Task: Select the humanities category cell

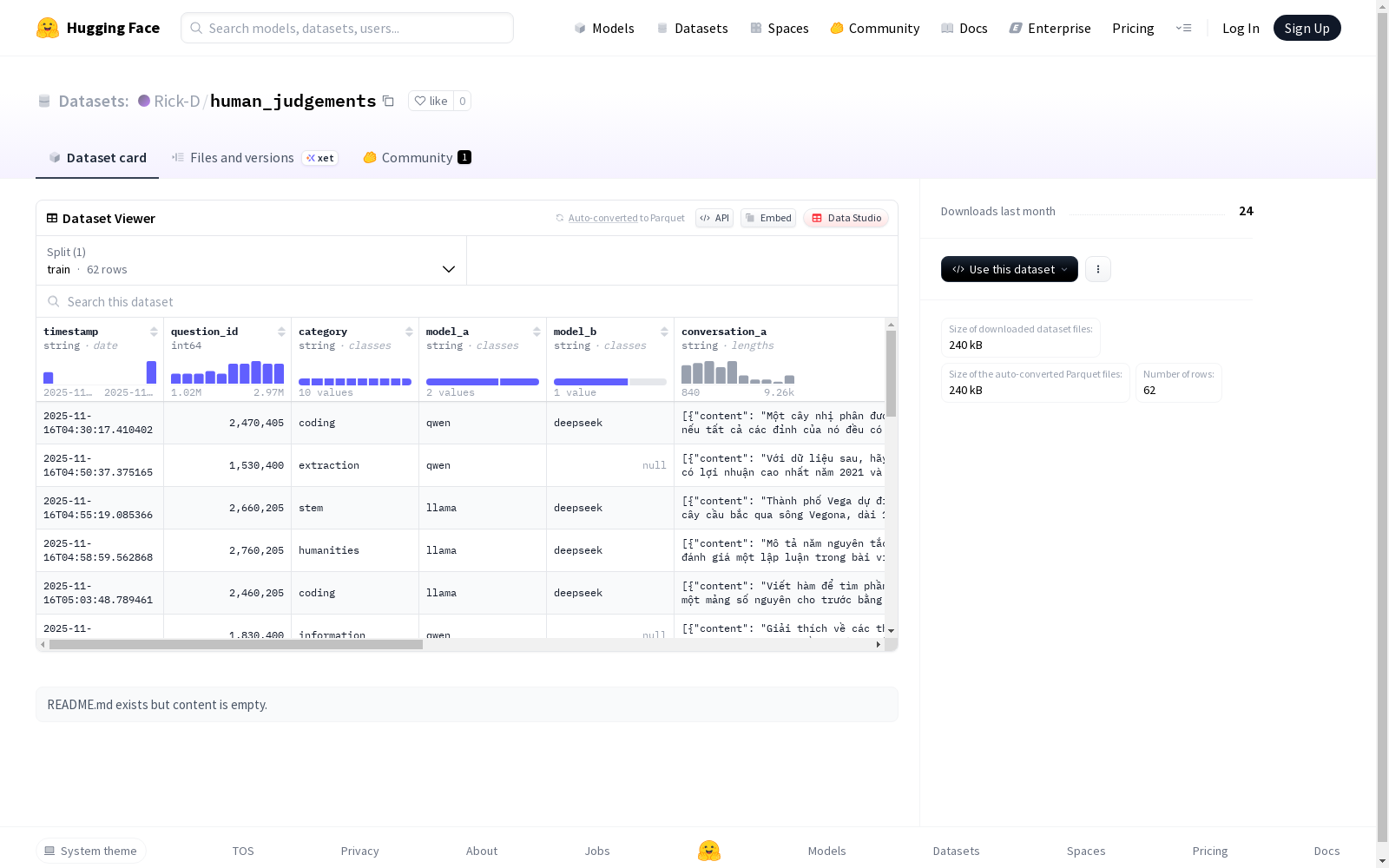Action: [x=355, y=550]
